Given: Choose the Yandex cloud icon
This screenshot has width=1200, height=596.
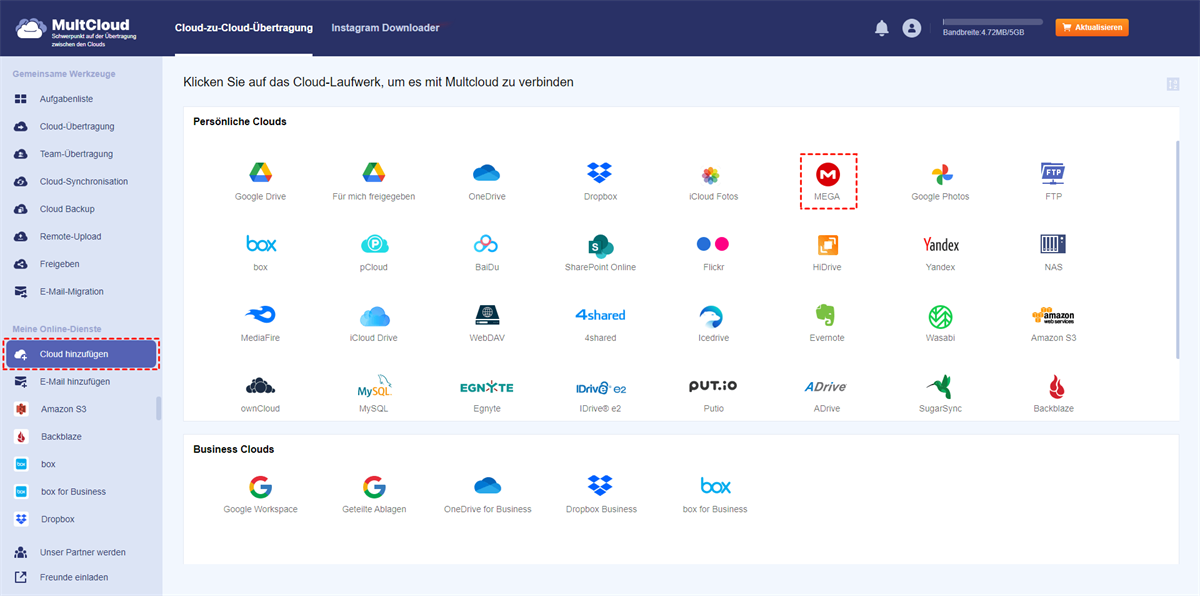Looking at the screenshot, I should [940, 245].
